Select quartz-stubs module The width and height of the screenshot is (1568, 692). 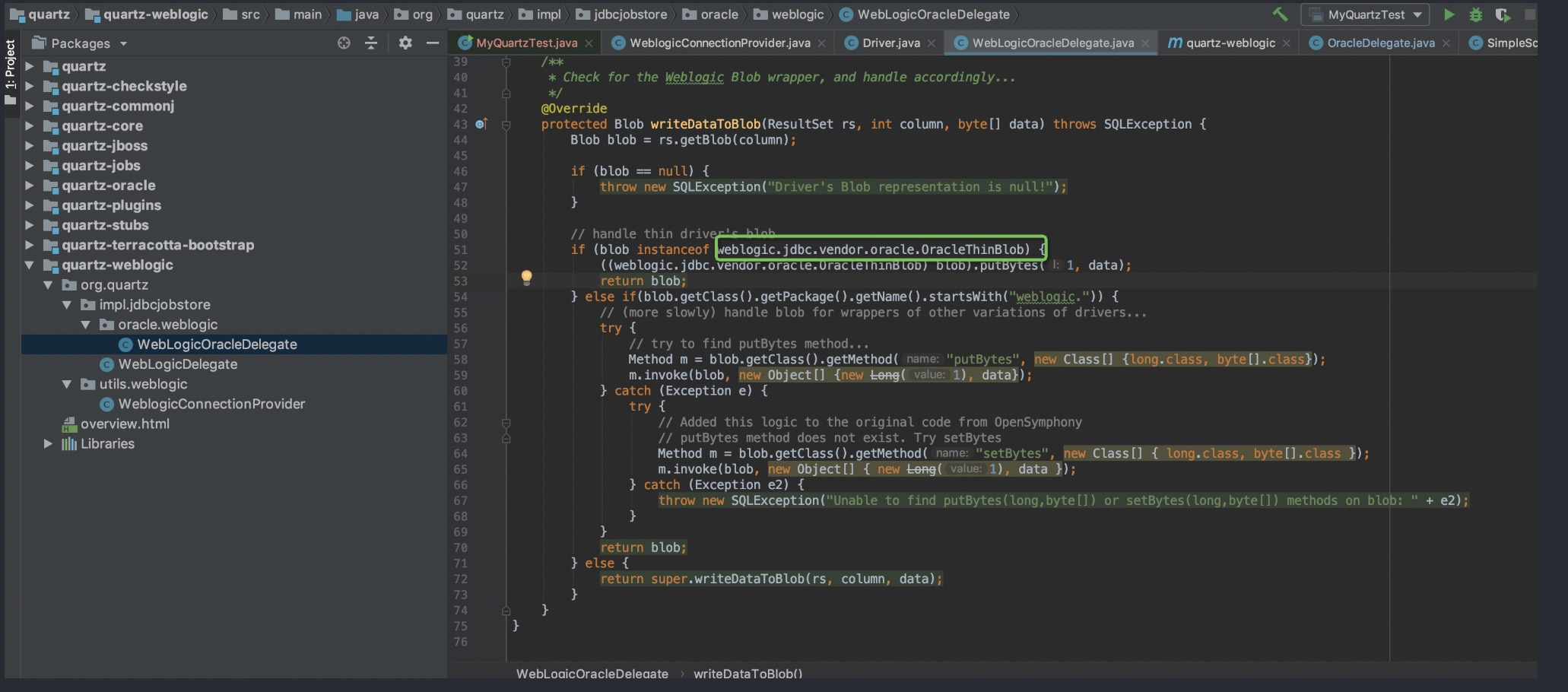(105, 225)
